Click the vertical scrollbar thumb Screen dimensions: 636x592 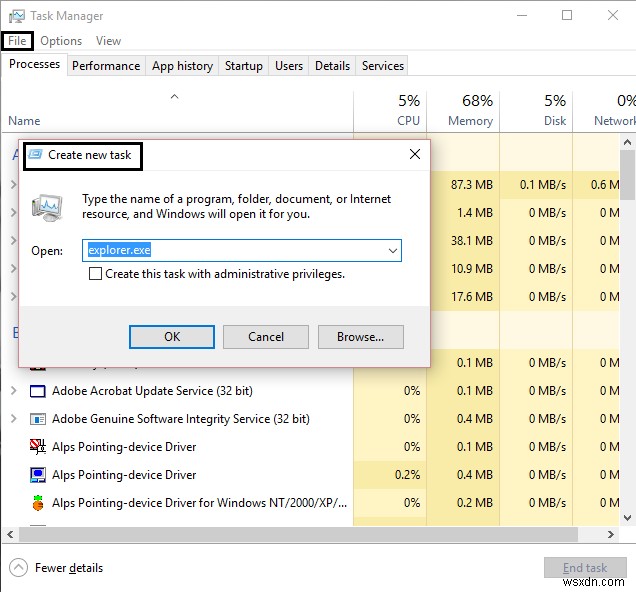tap(627, 175)
